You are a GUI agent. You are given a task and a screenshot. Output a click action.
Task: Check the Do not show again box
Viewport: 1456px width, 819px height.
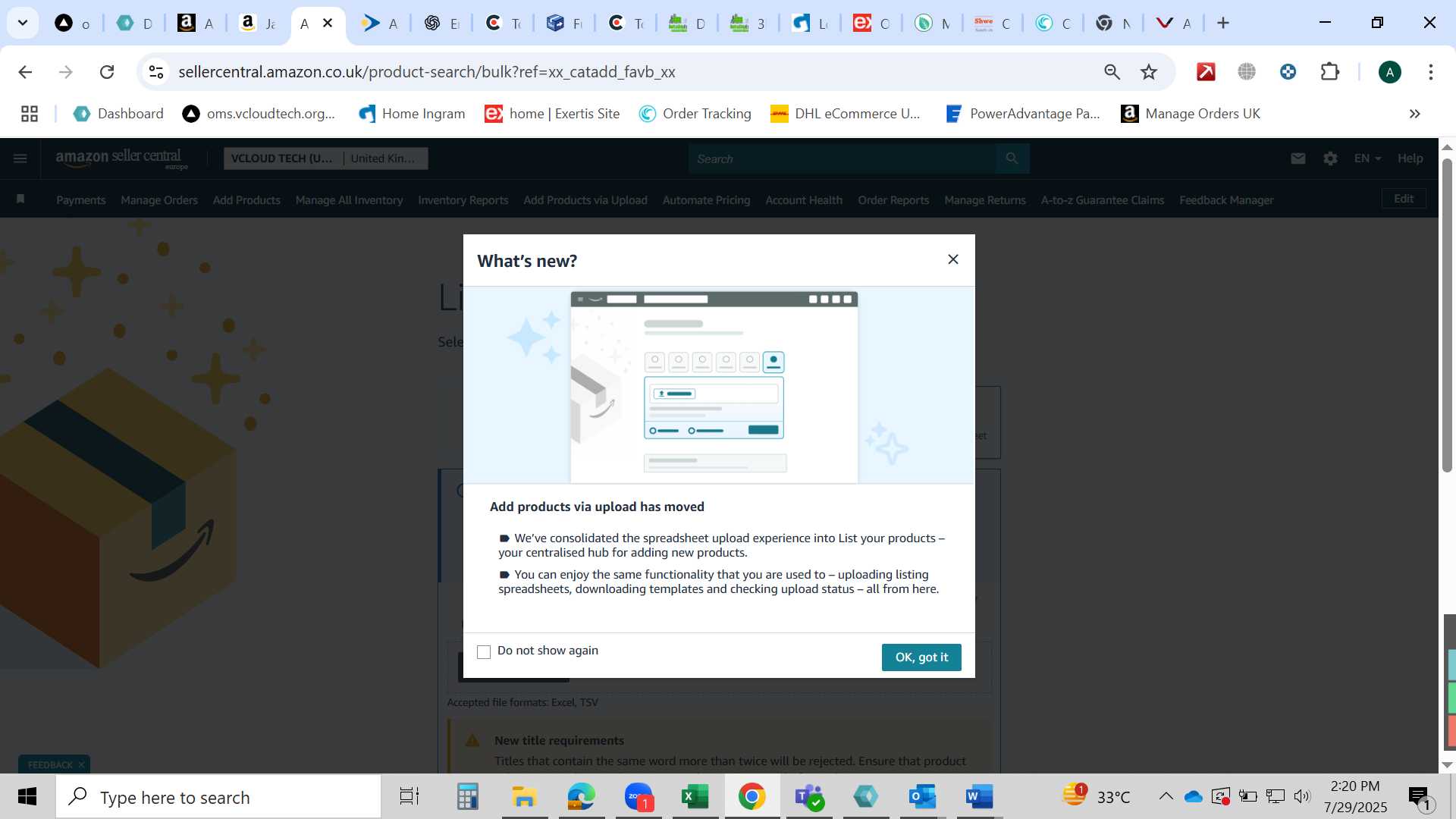(x=484, y=651)
